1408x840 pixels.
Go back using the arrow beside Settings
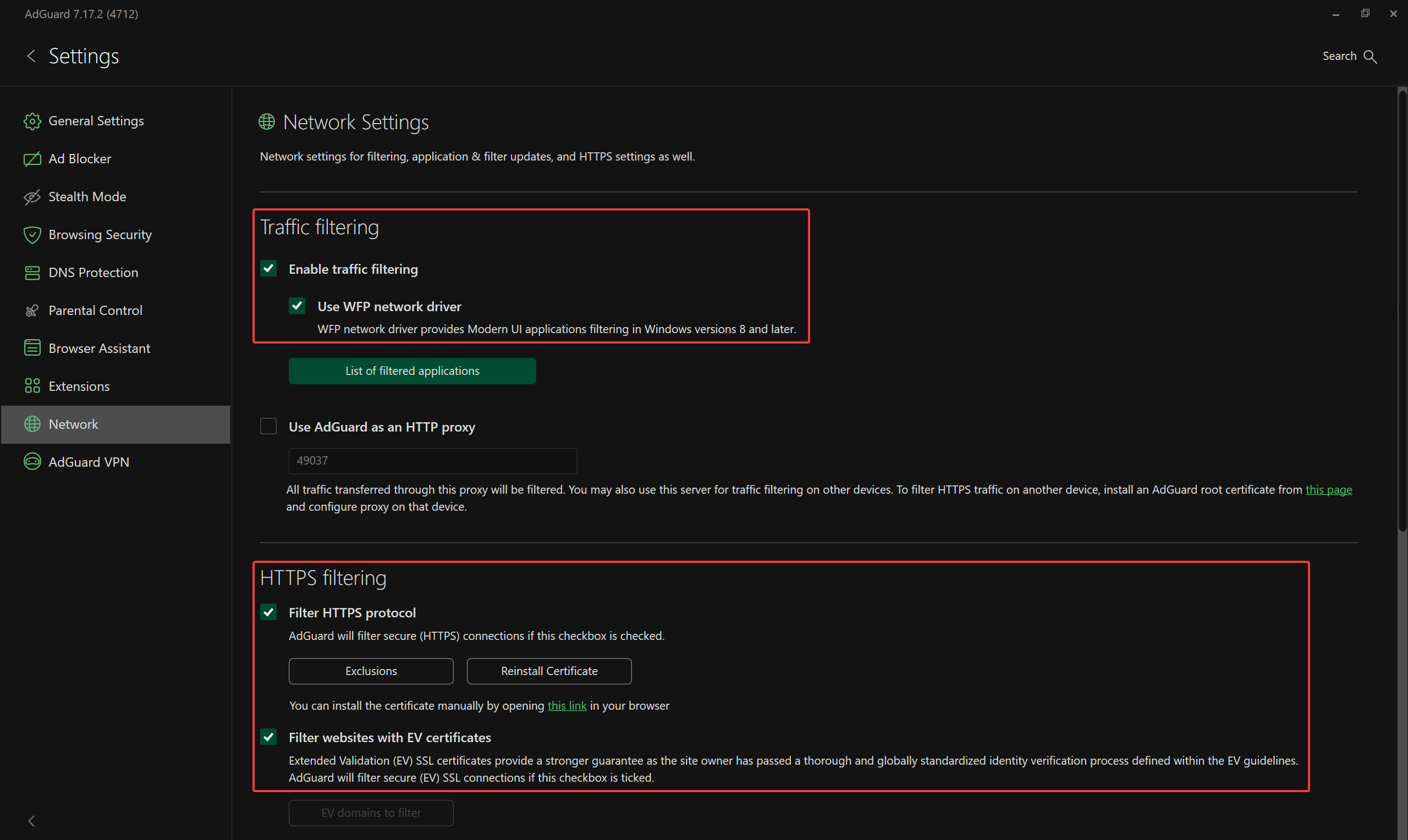pyautogui.click(x=31, y=56)
